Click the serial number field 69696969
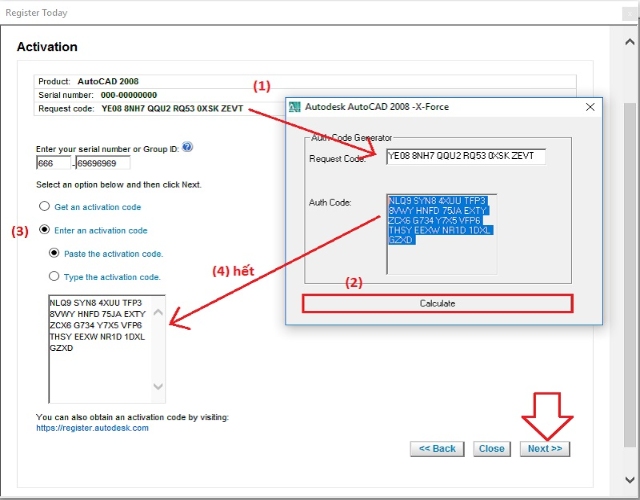The image size is (640, 500). tap(103, 163)
